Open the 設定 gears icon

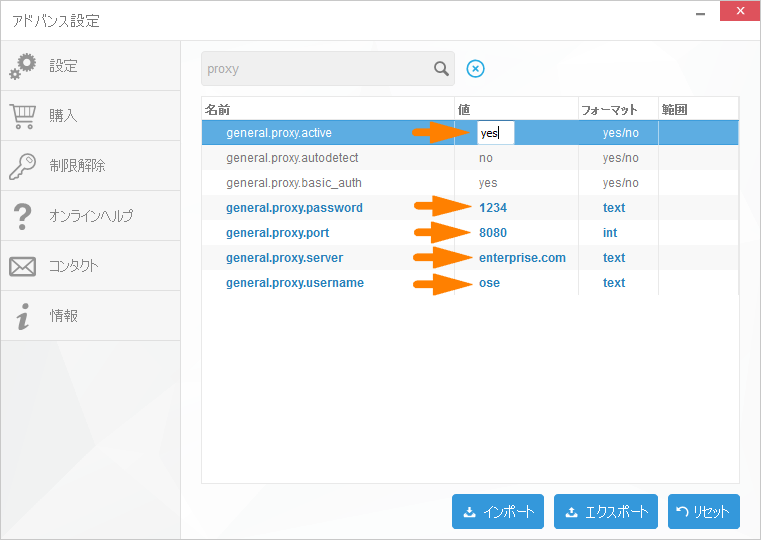[22, 66]
